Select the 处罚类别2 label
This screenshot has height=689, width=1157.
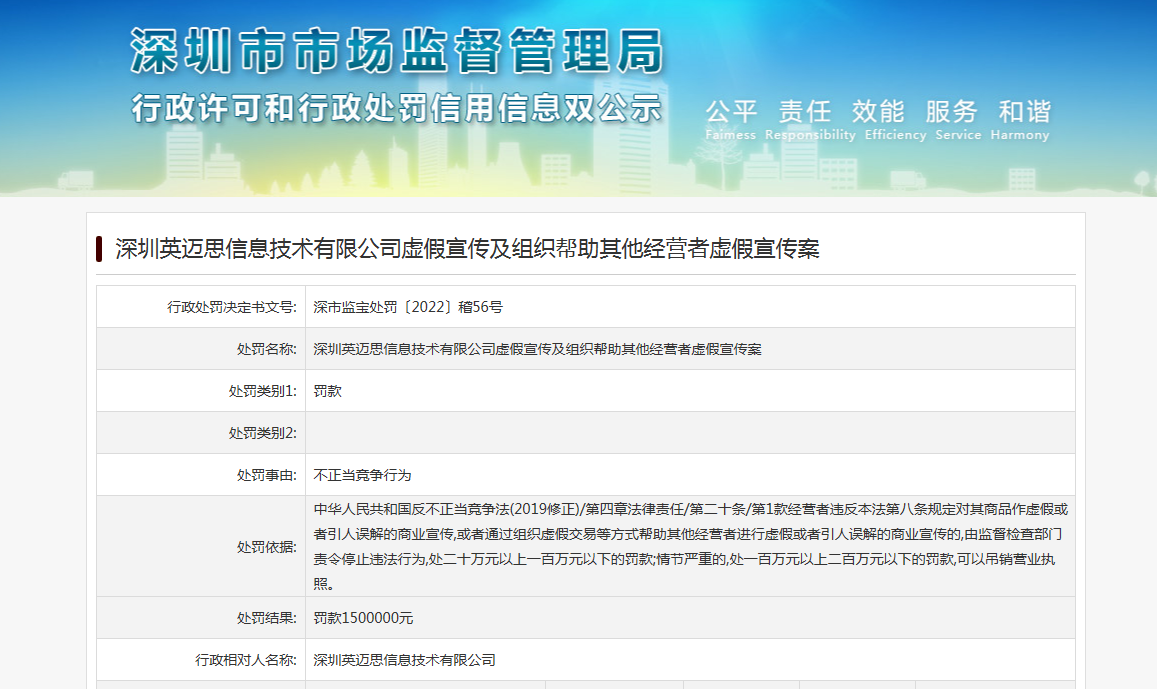(262, 433)
